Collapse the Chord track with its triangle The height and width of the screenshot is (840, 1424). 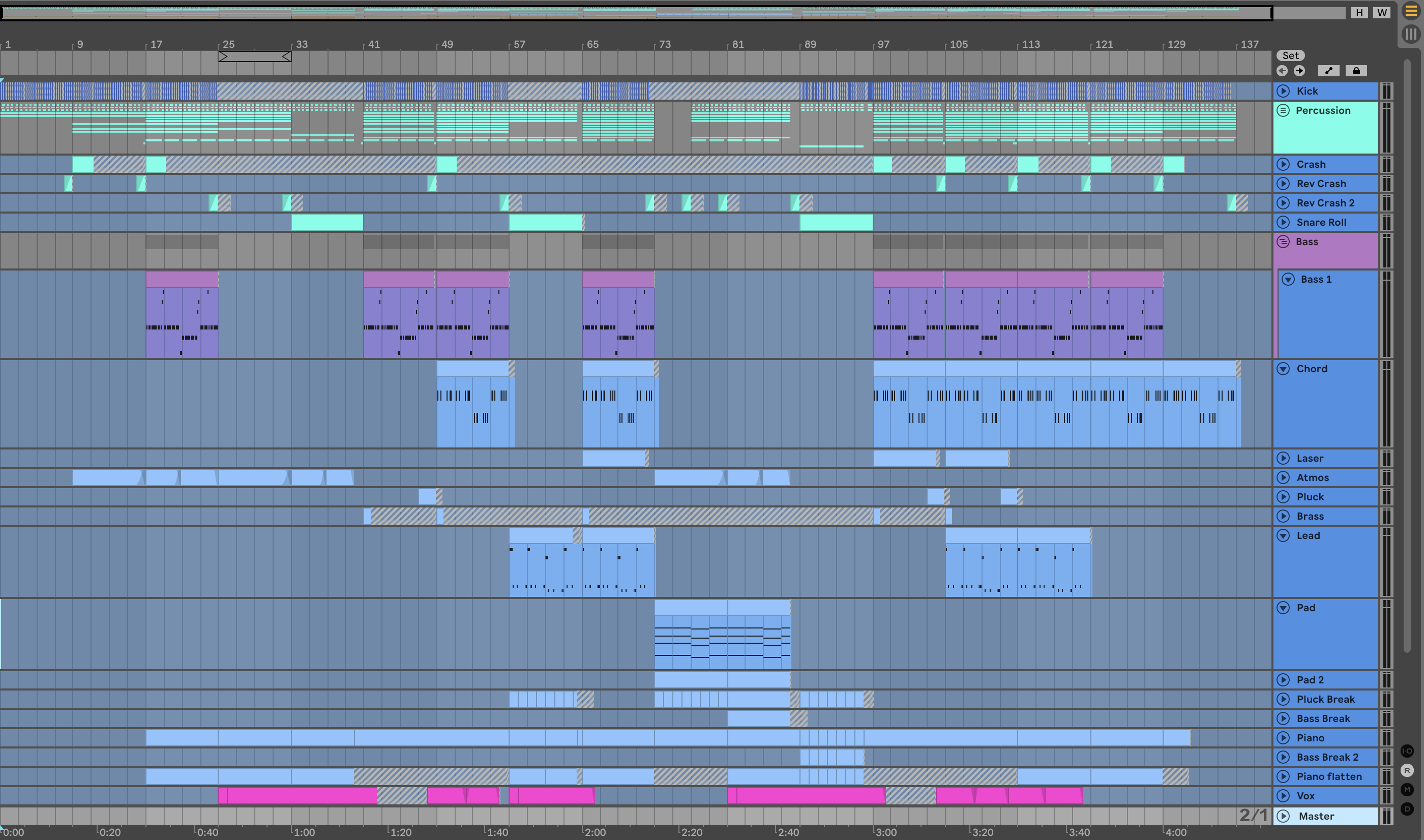(x=1283, y=369)
